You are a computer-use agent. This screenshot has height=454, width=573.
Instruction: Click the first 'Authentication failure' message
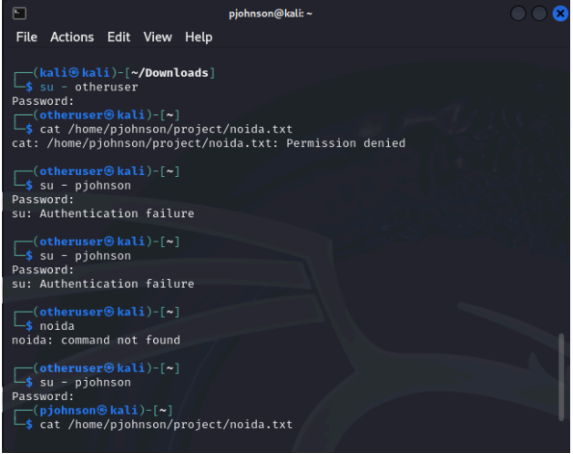(x=103, y=213)
